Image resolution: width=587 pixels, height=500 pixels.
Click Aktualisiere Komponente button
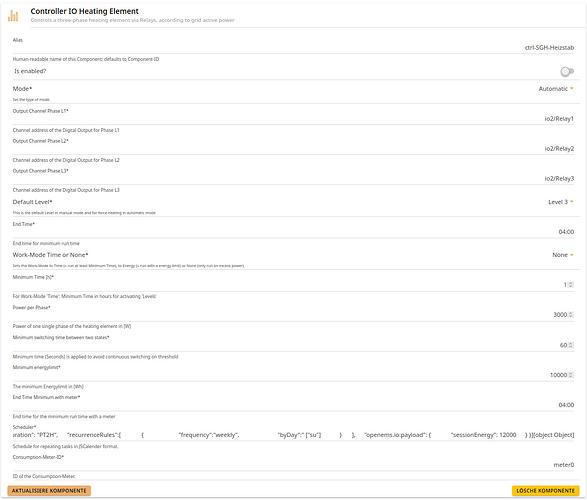click(x=49, y=491)
